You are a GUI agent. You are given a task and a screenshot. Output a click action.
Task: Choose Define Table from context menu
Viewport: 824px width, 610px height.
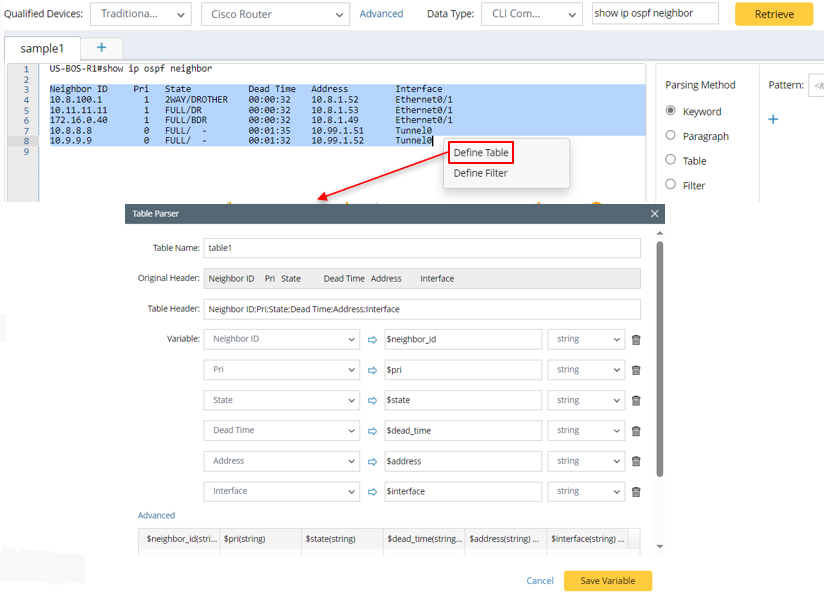[481, 153]
